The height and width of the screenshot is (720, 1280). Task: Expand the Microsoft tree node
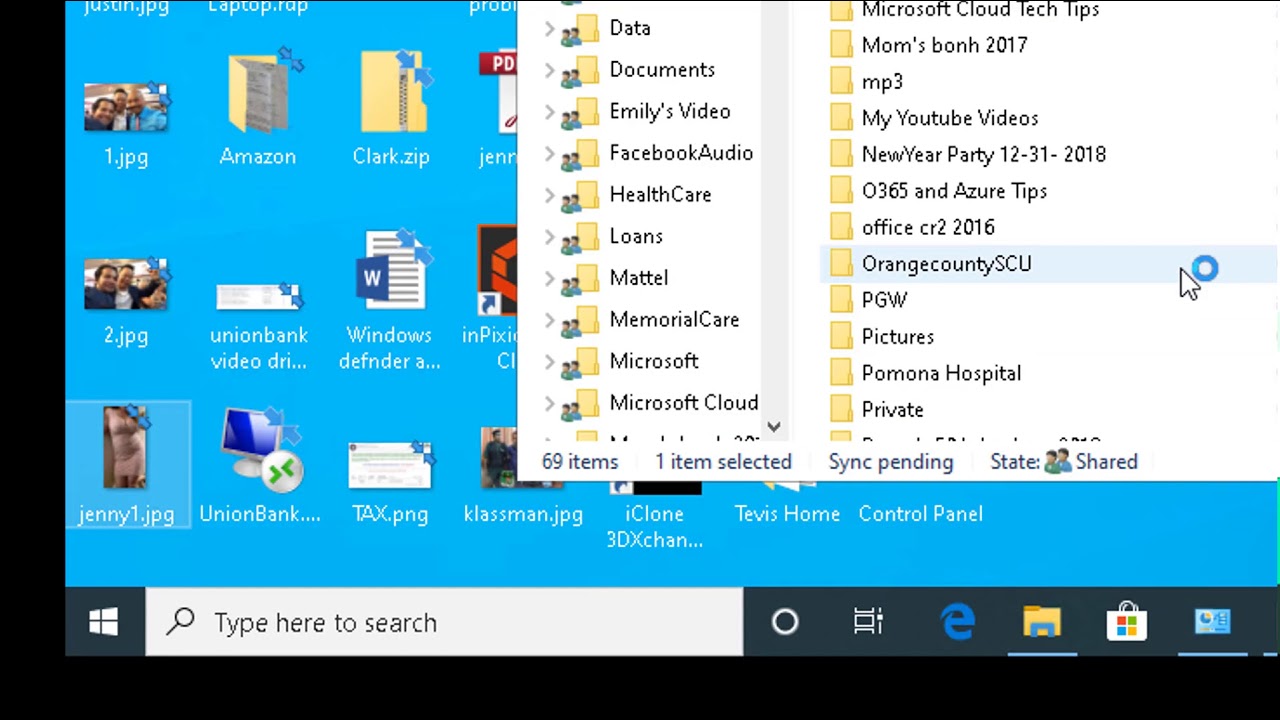[549, 362]
